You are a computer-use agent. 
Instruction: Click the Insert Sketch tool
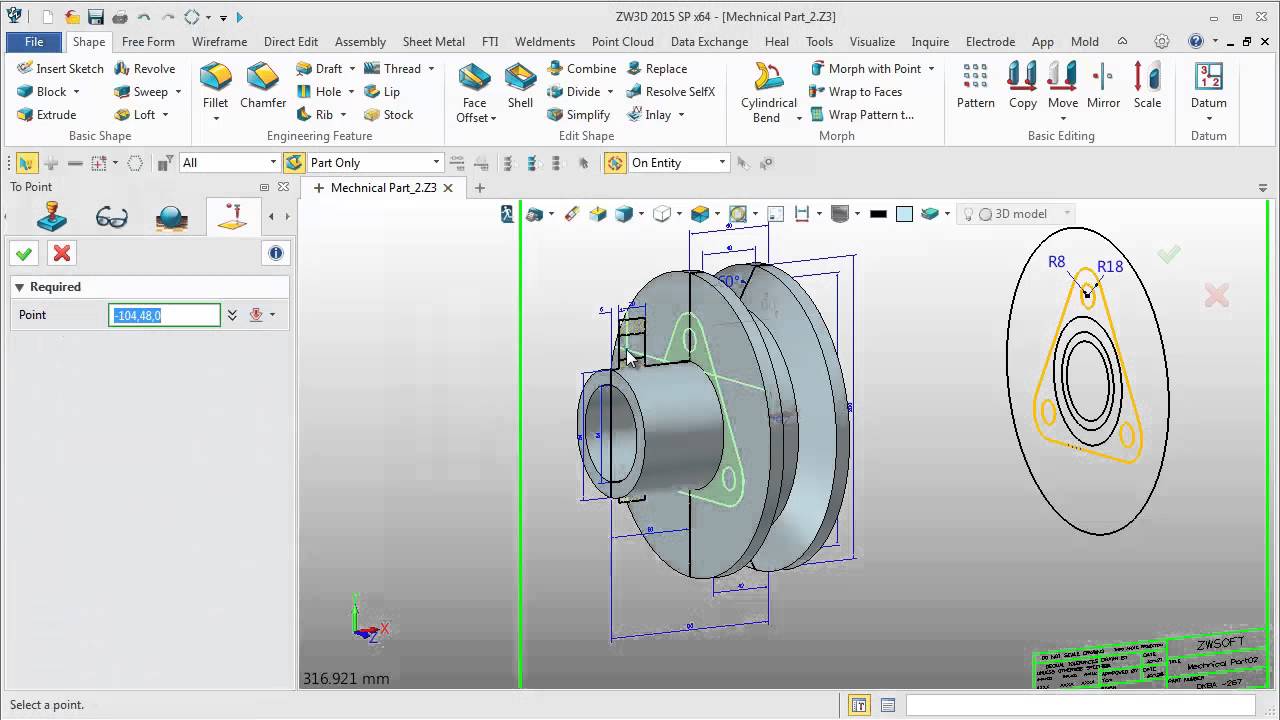[x=61, y=69]
